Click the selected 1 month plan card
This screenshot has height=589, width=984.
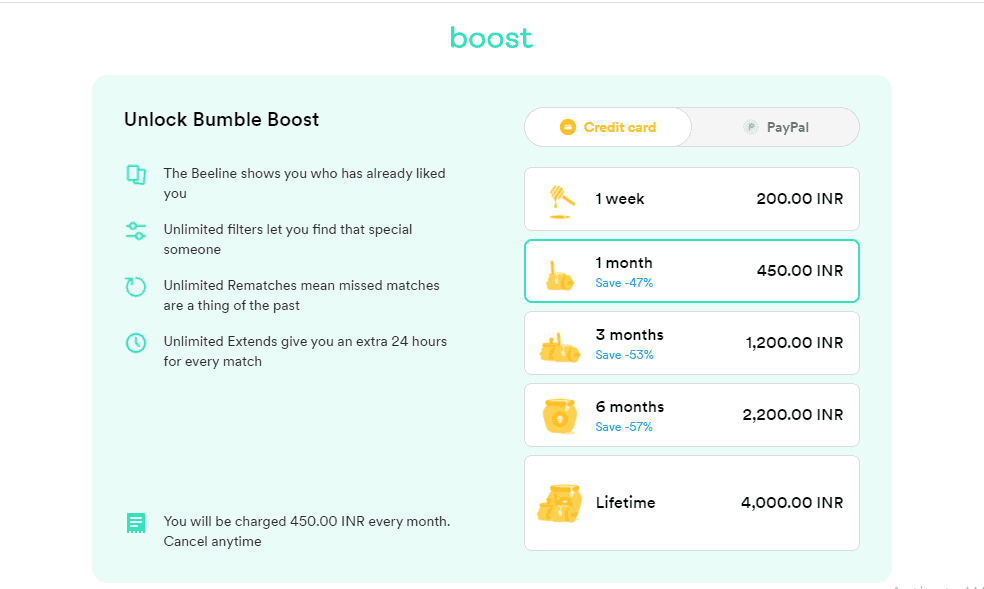(x=692, y=270)
